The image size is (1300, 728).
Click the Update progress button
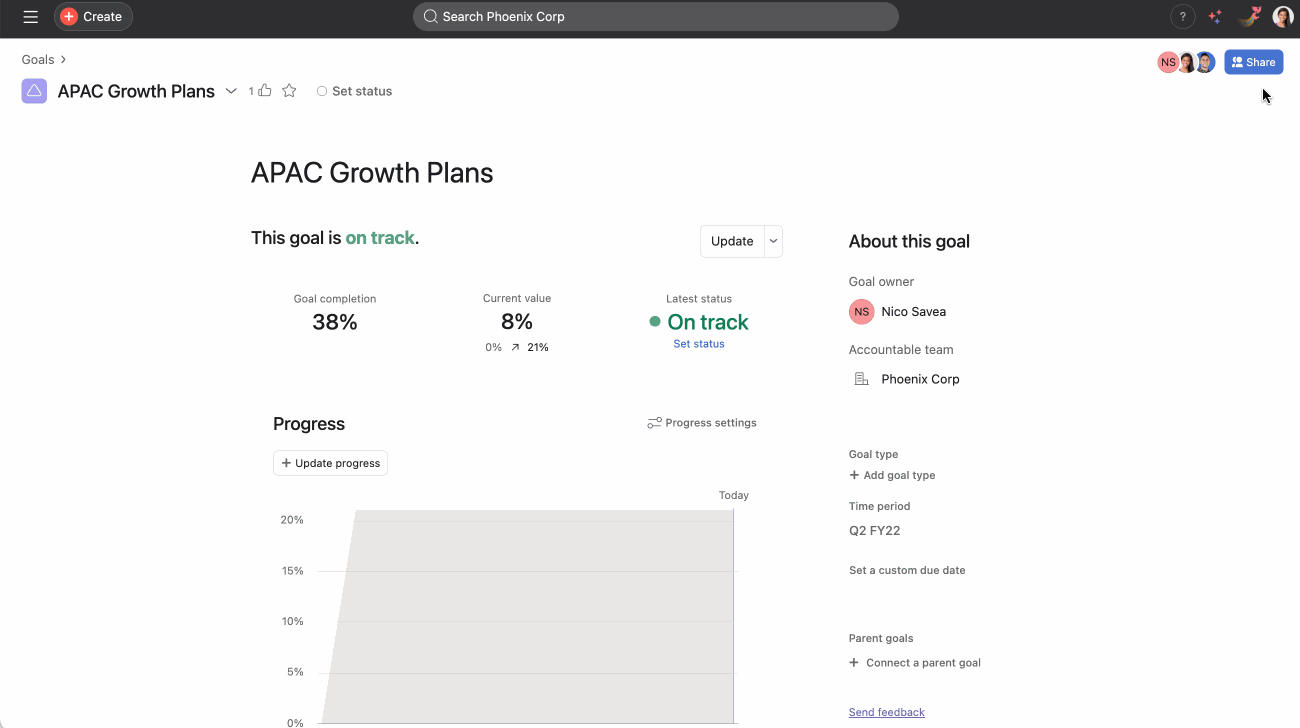[330, 462]
